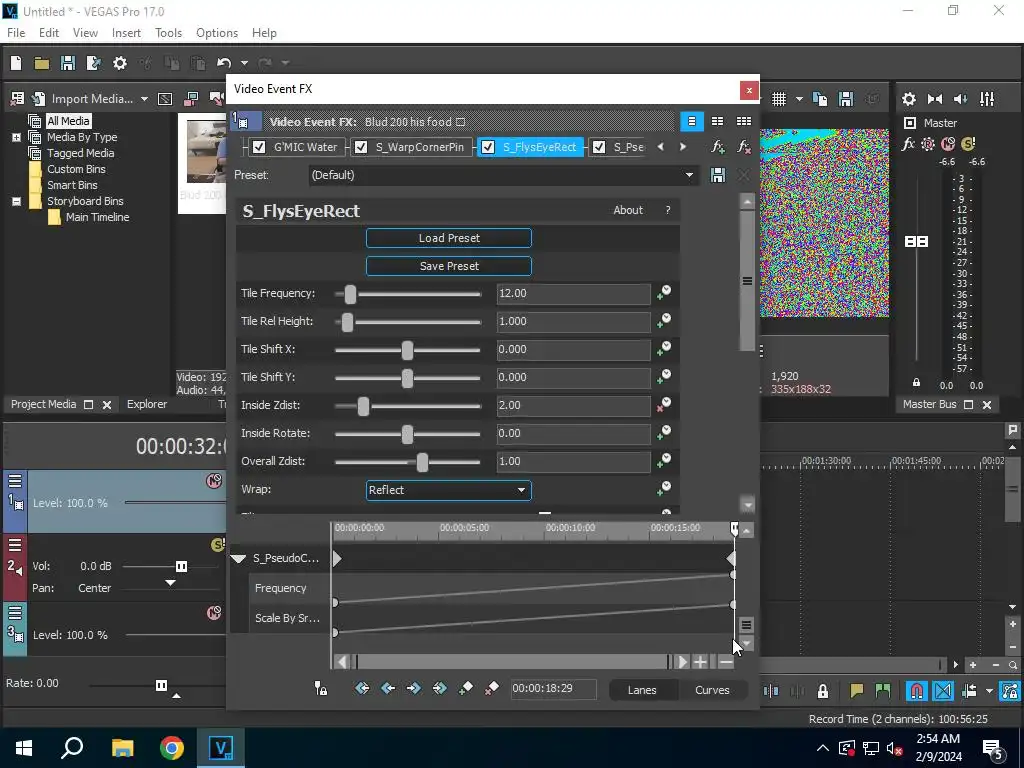
Task: Toggle snapping magnet icon on timeline
Action: pyautogui.click(x=917, y=690)
